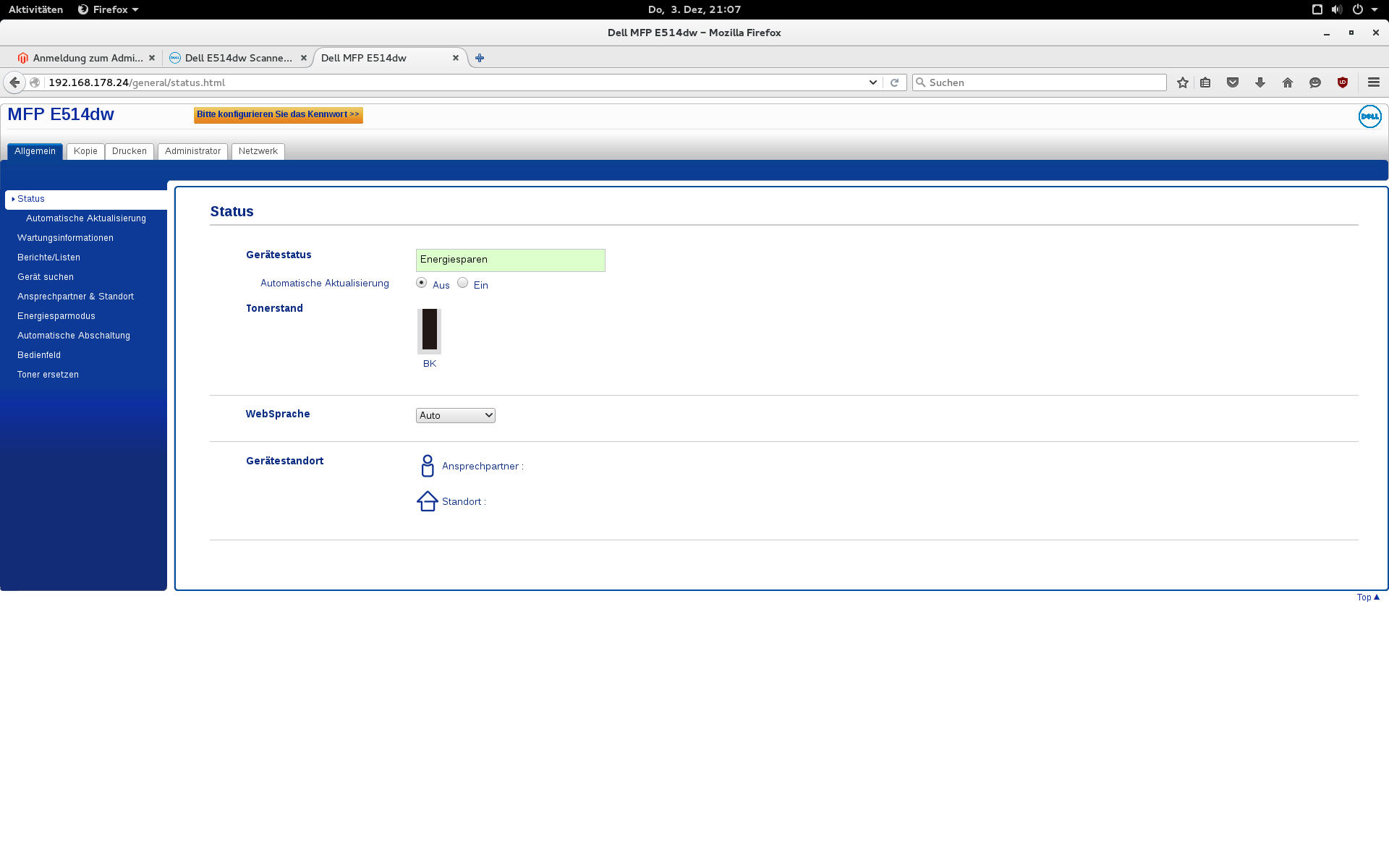Reload the page with the refresh icon
Image resolution: width=1389 pixels, height=868 pixels.
point(895,82)
